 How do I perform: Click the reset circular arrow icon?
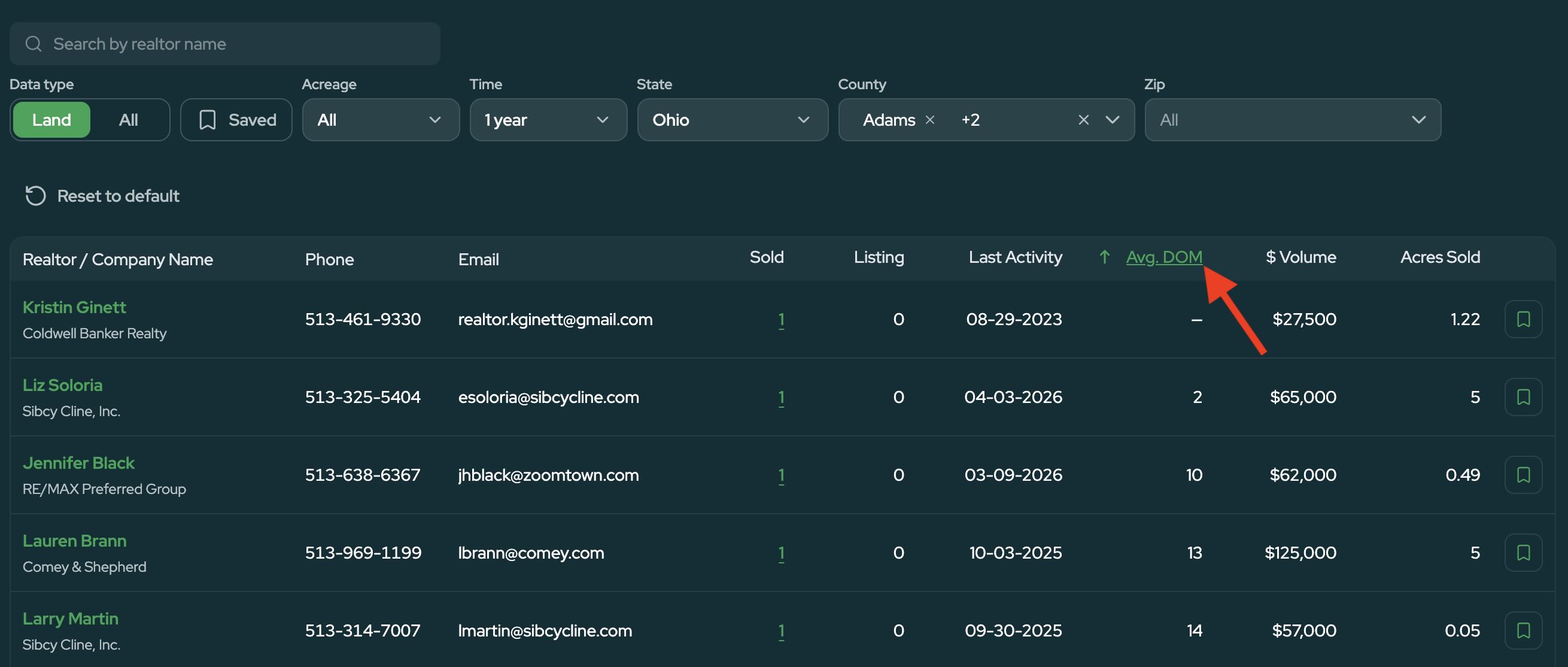point(35,196)
